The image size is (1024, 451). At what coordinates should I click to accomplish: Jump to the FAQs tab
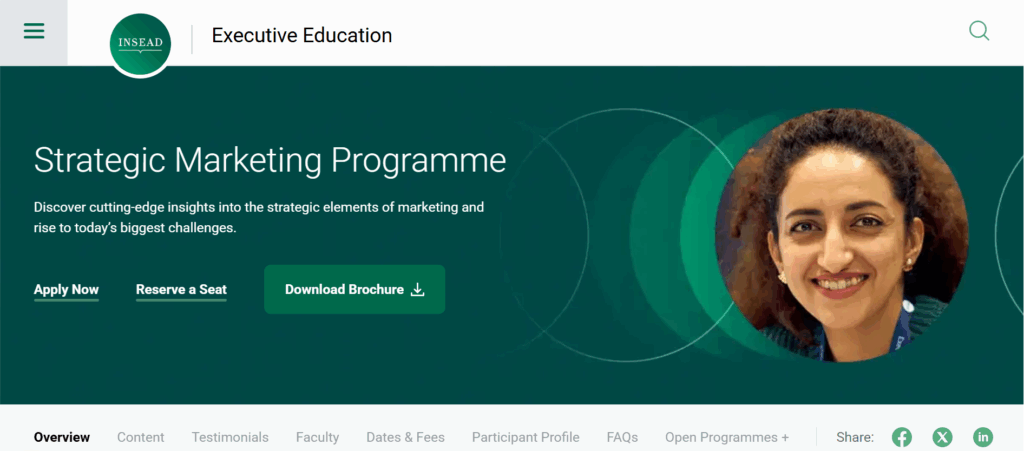622,437
